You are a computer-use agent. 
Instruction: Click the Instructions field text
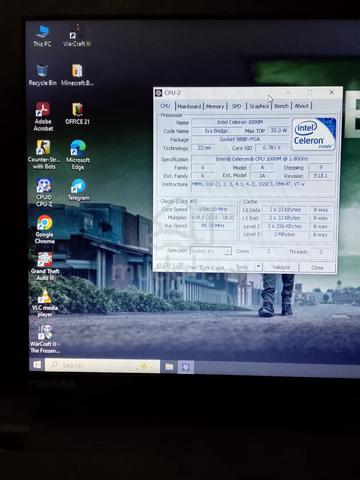[262, 187]
